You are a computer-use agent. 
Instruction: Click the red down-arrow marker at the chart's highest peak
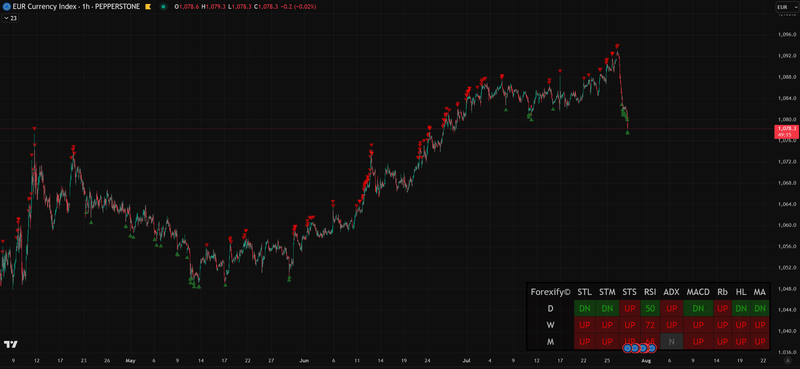click(x=617, y=45)
